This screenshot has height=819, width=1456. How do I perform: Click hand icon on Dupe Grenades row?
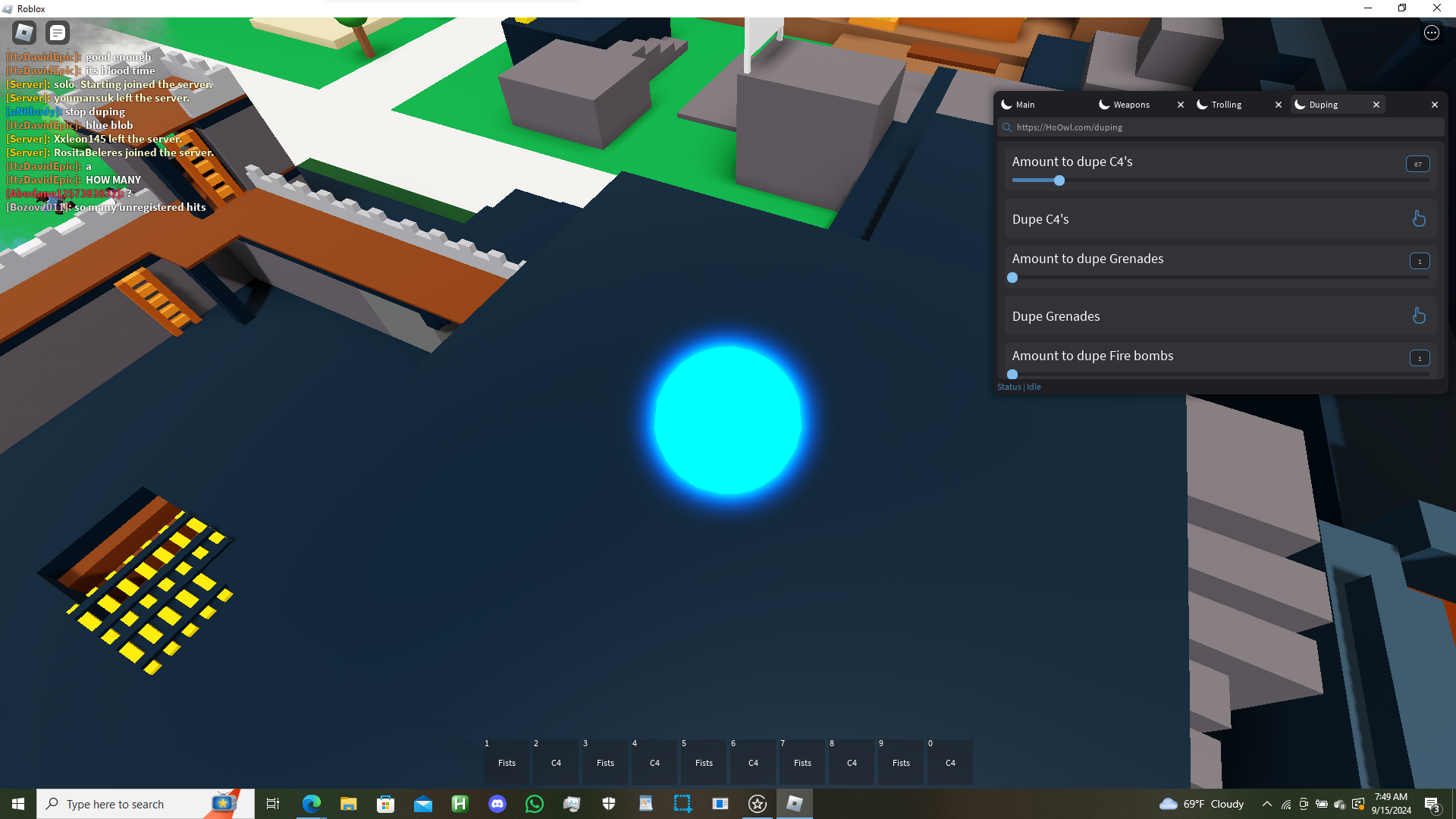1419,316
